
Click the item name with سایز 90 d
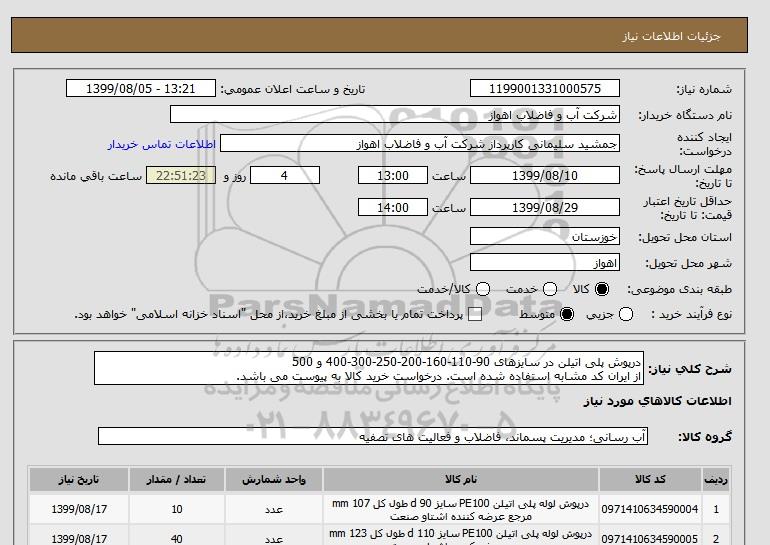[461, 510]
